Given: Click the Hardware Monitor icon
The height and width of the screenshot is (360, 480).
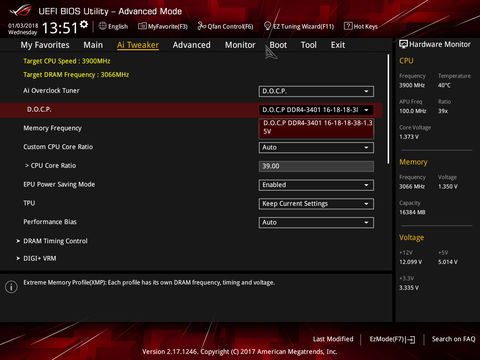Looking at the screenshot, I should (403, 44).
